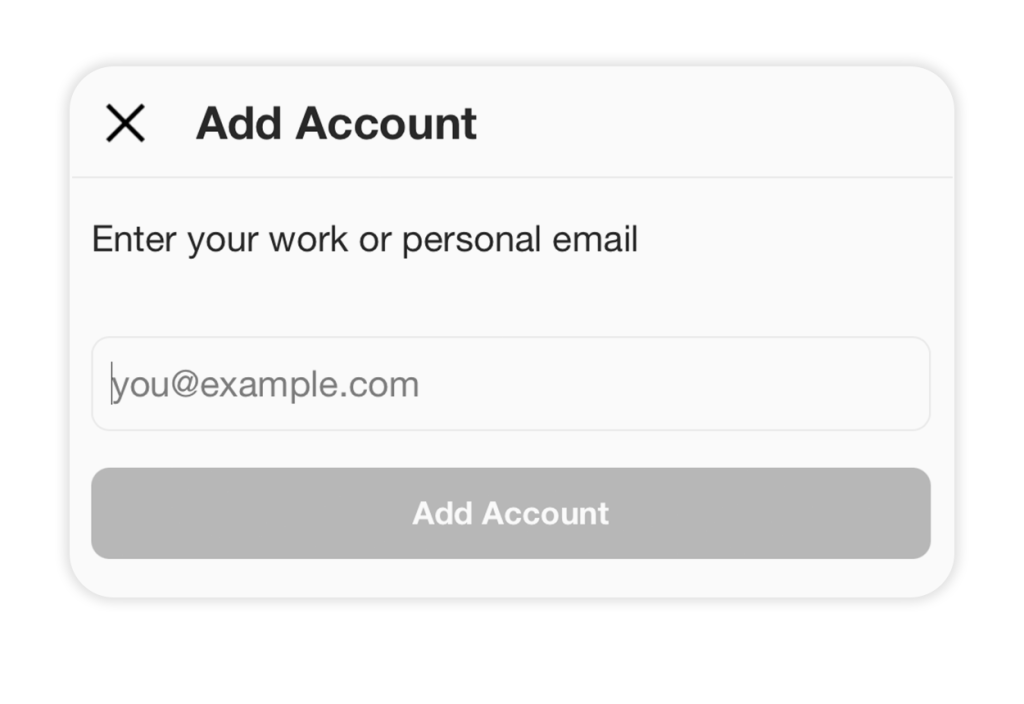Select the email field below the instruction text
Screen dimensions: 1024x704
coord(510,384)
